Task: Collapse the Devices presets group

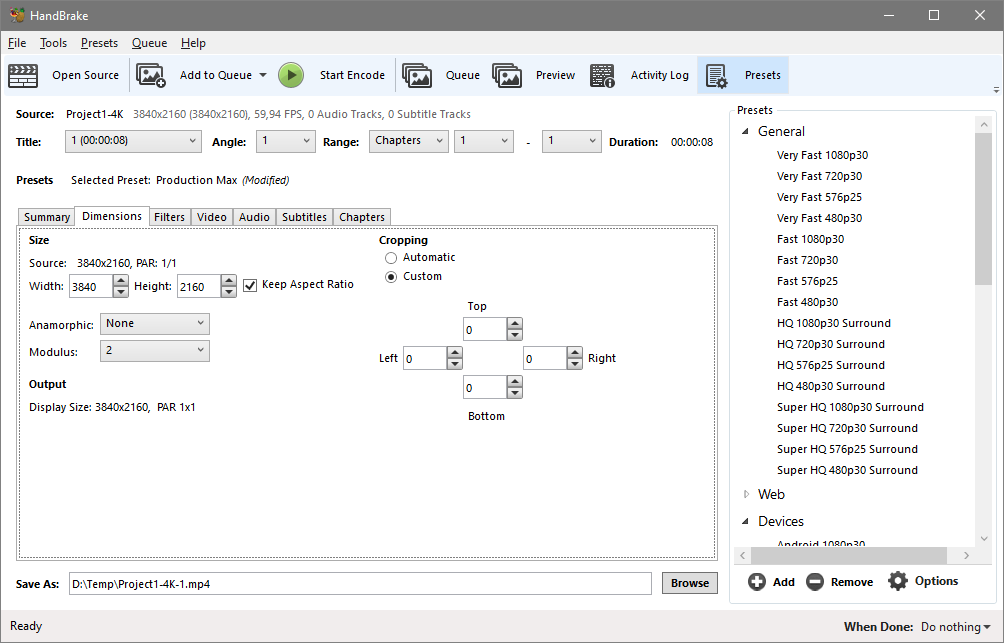Action: pos(745,521)
